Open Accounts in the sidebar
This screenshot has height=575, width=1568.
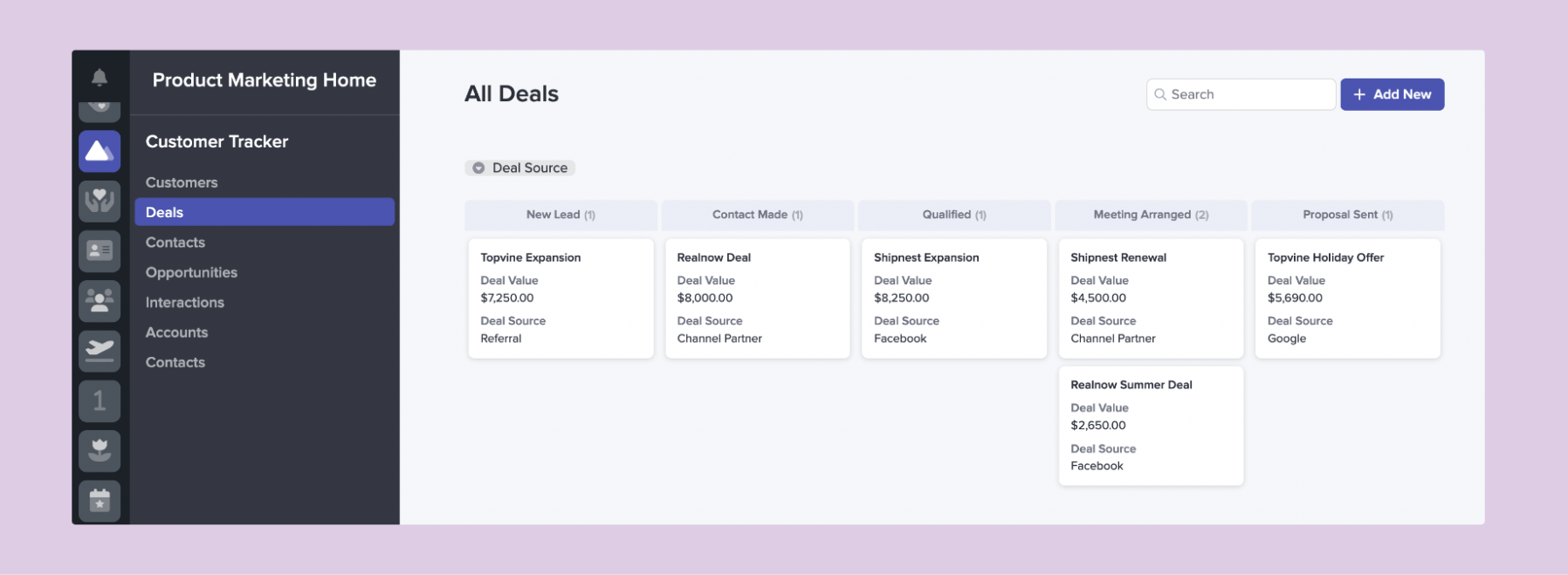(x=177, y=332)
